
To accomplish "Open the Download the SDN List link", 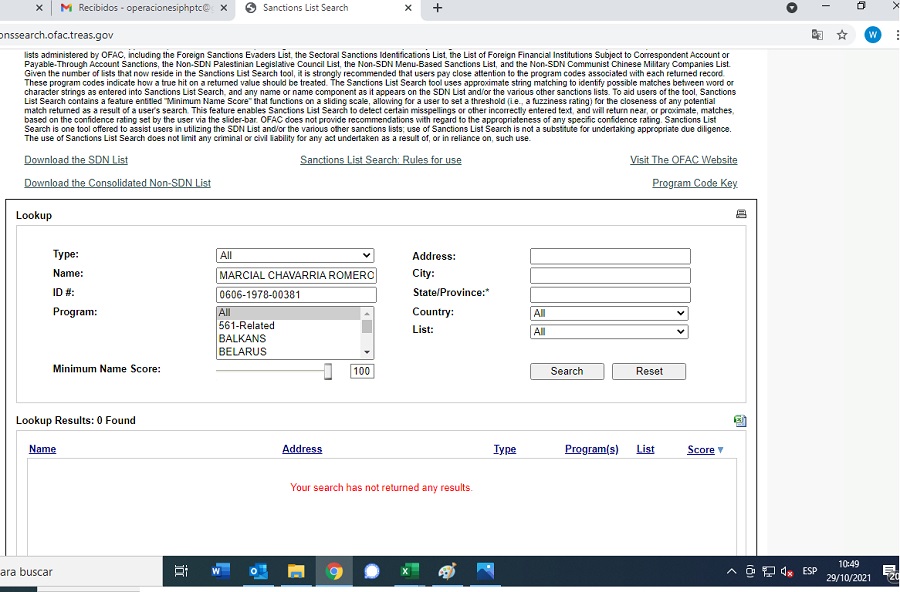I will pos(76,160).
